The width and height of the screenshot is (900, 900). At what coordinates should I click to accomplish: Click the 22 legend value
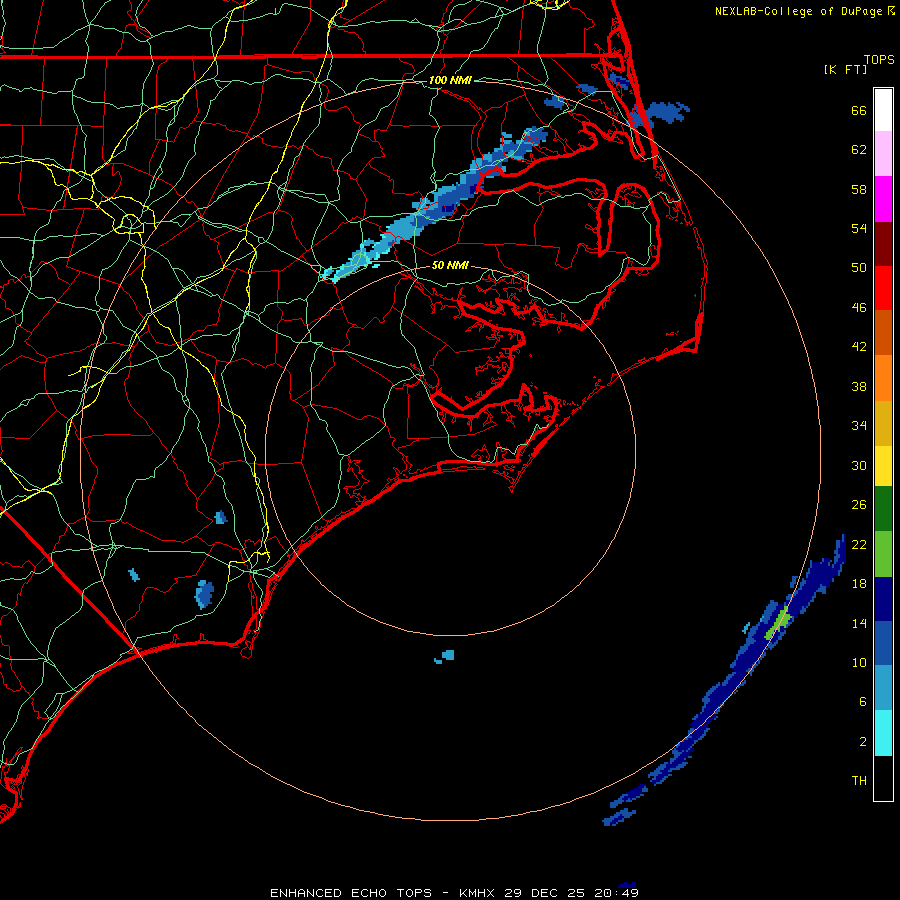859,544
